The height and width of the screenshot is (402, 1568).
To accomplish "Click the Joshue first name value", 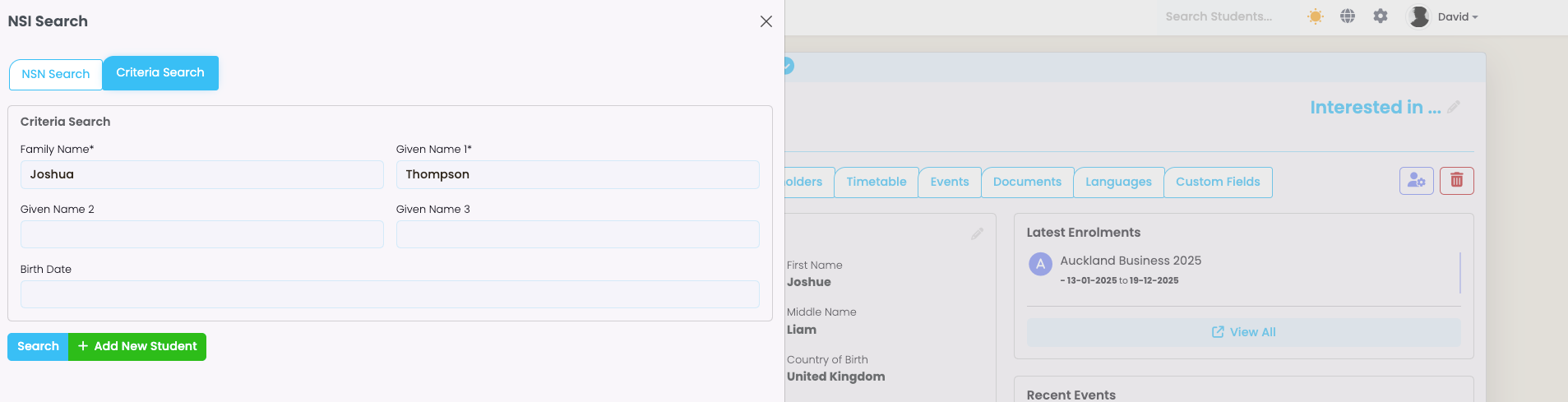I will tap(808, 282).
